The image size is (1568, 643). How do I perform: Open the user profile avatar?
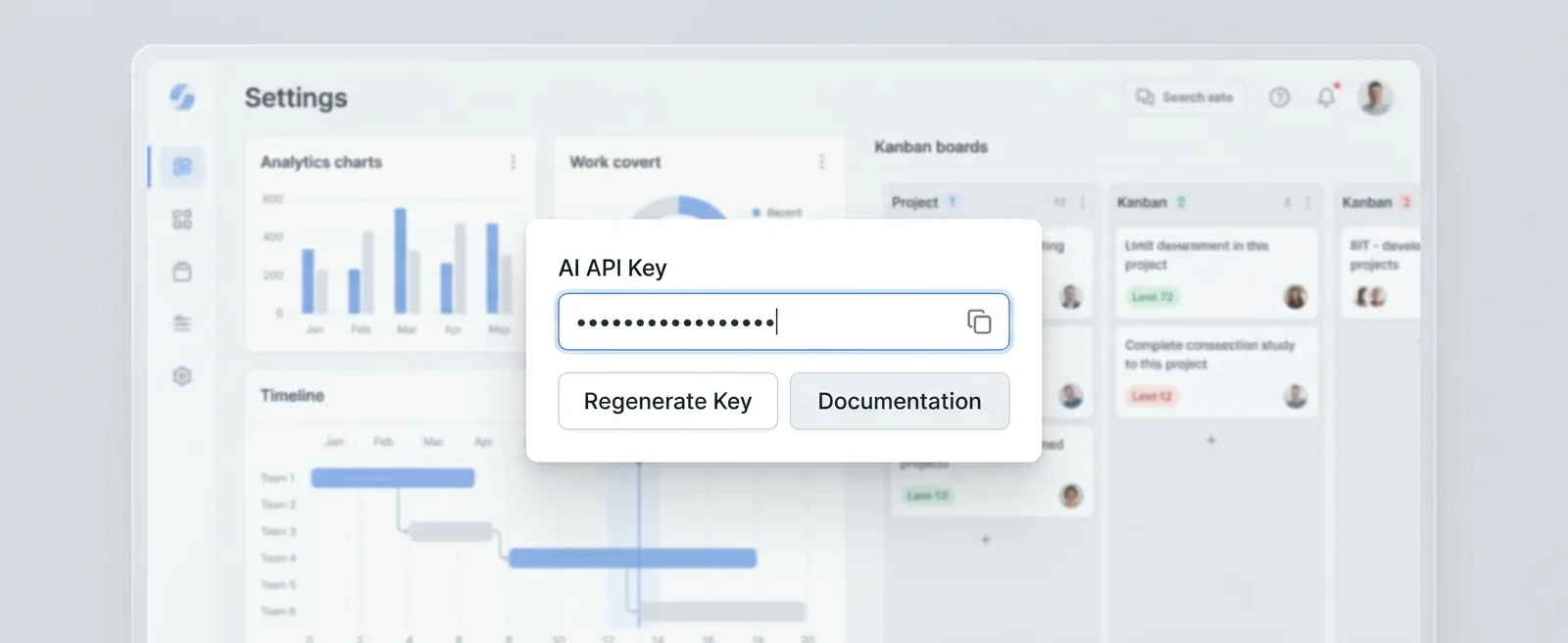tap(1375, 97)
